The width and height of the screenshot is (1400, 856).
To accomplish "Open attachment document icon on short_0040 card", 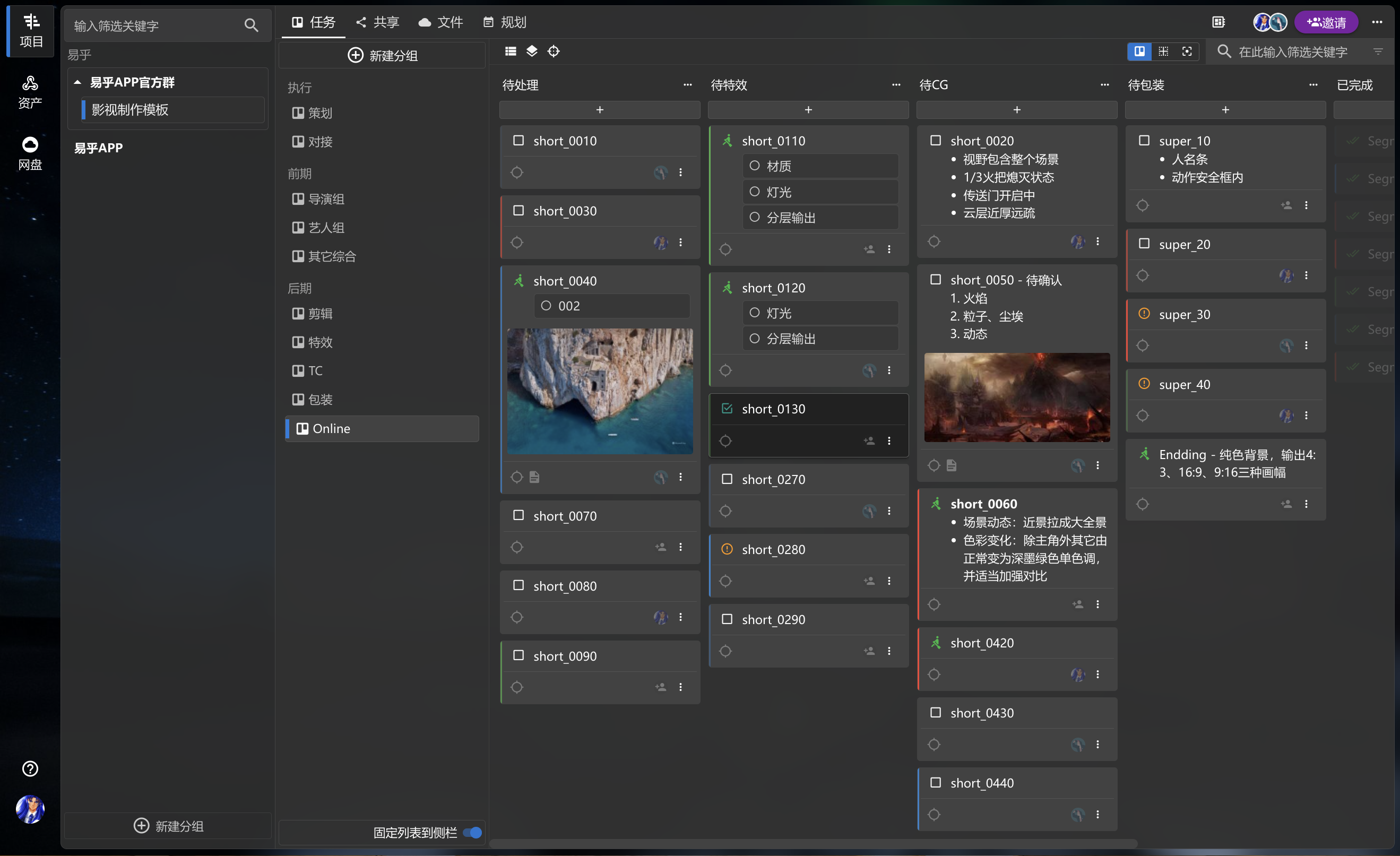I will pos(534,477).
